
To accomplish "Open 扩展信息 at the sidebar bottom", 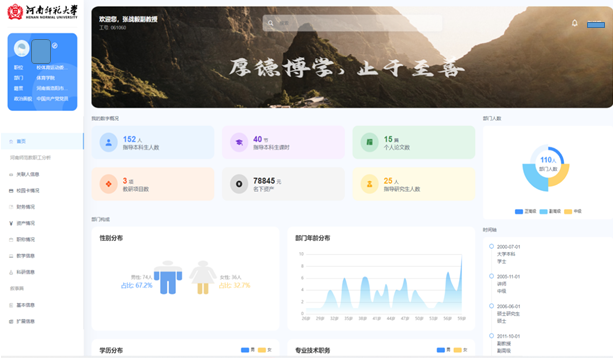I will 22,321.
